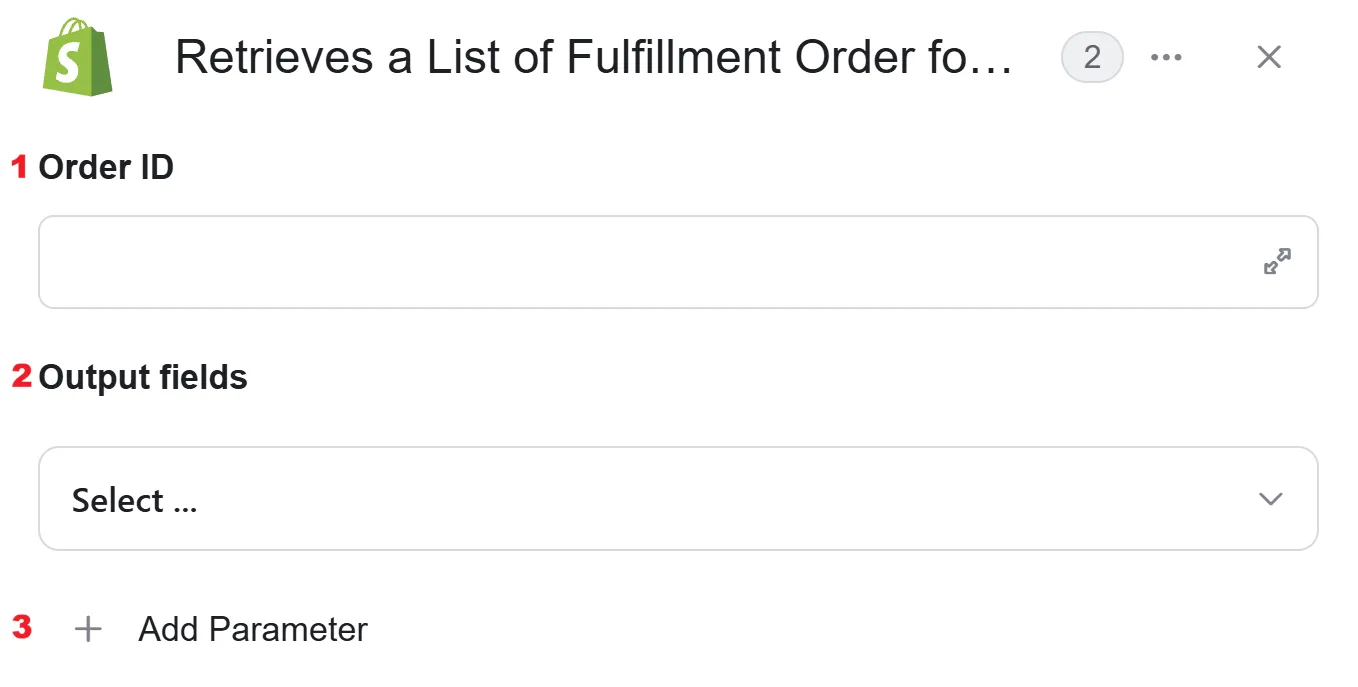Close the panel with the X icon

[1269, 57]
